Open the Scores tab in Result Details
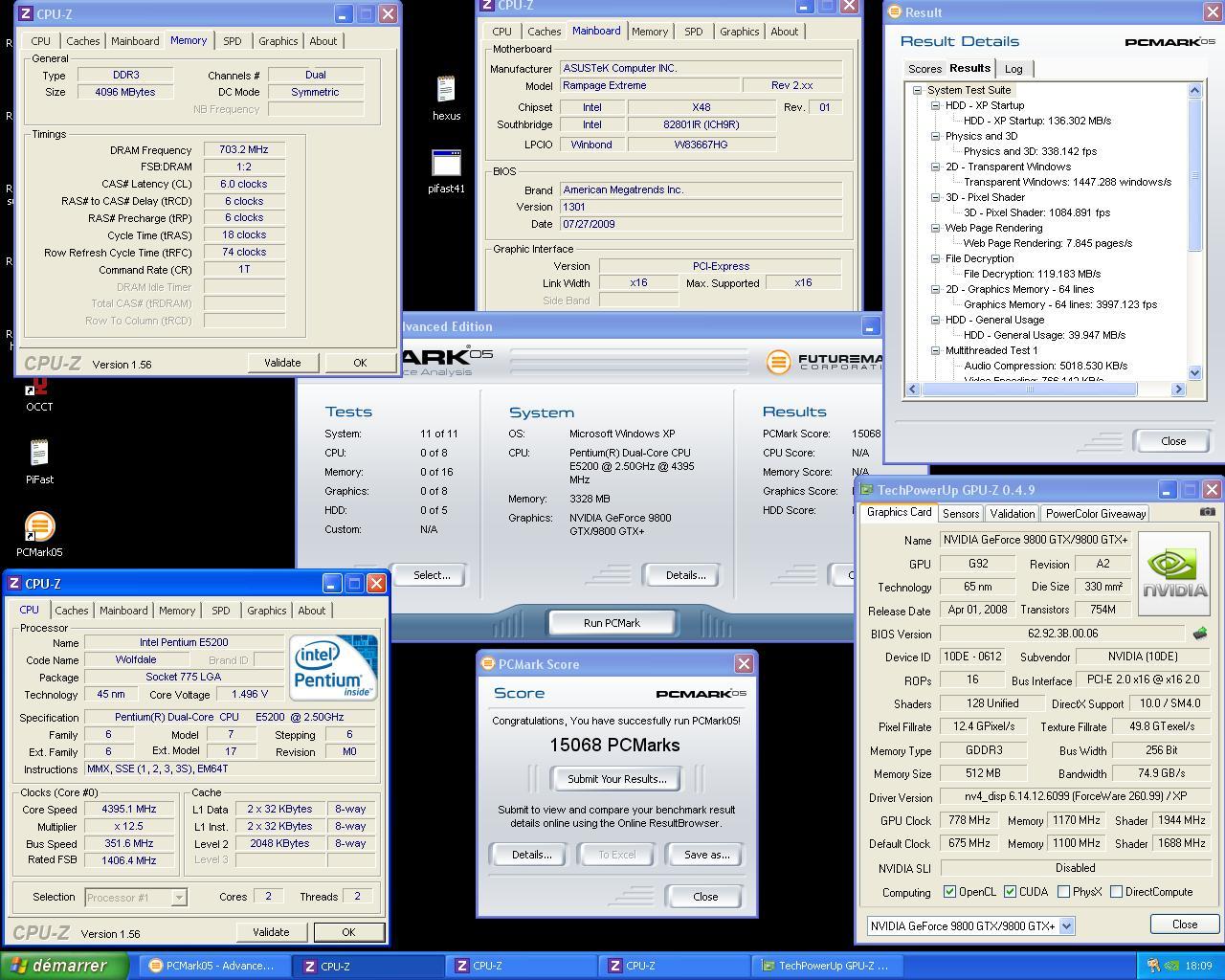 click(x=924, y=69)
